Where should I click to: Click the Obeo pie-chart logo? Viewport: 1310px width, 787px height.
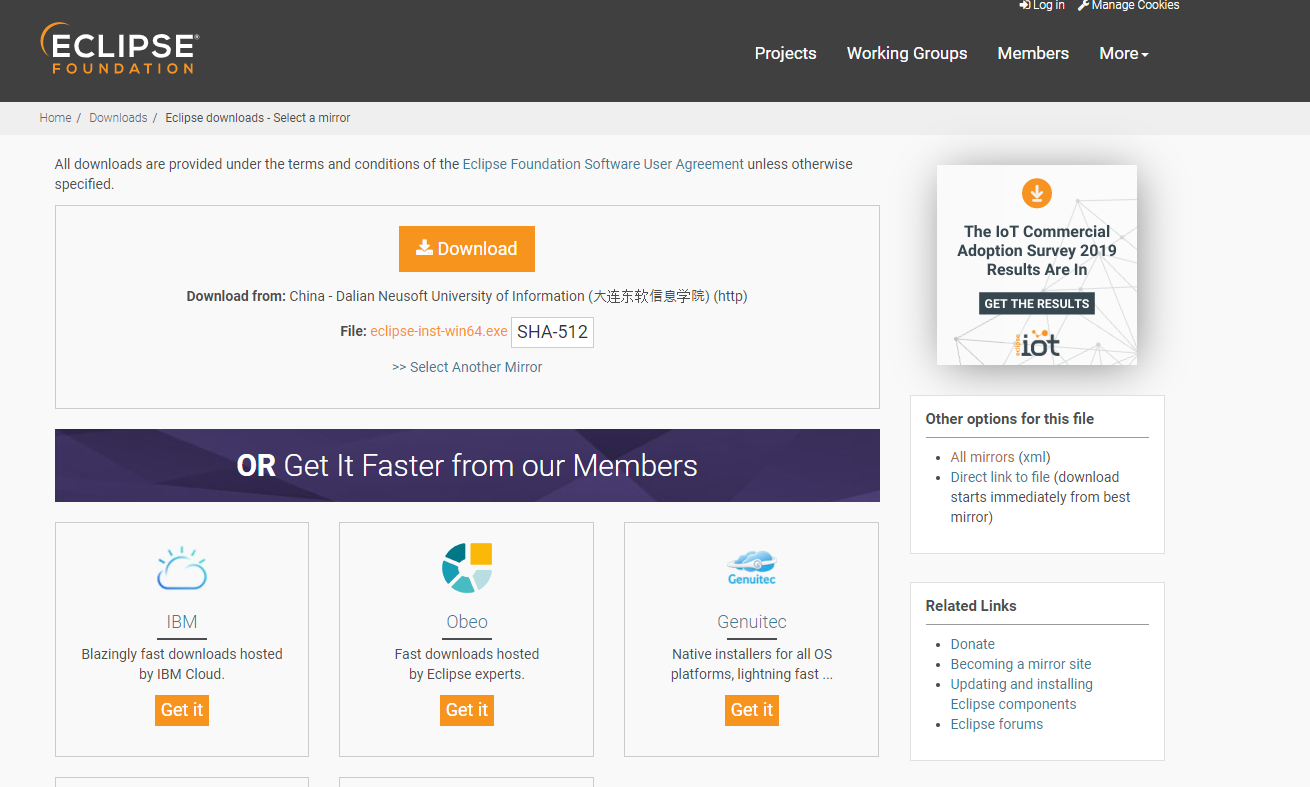click(x=467, y=568)
